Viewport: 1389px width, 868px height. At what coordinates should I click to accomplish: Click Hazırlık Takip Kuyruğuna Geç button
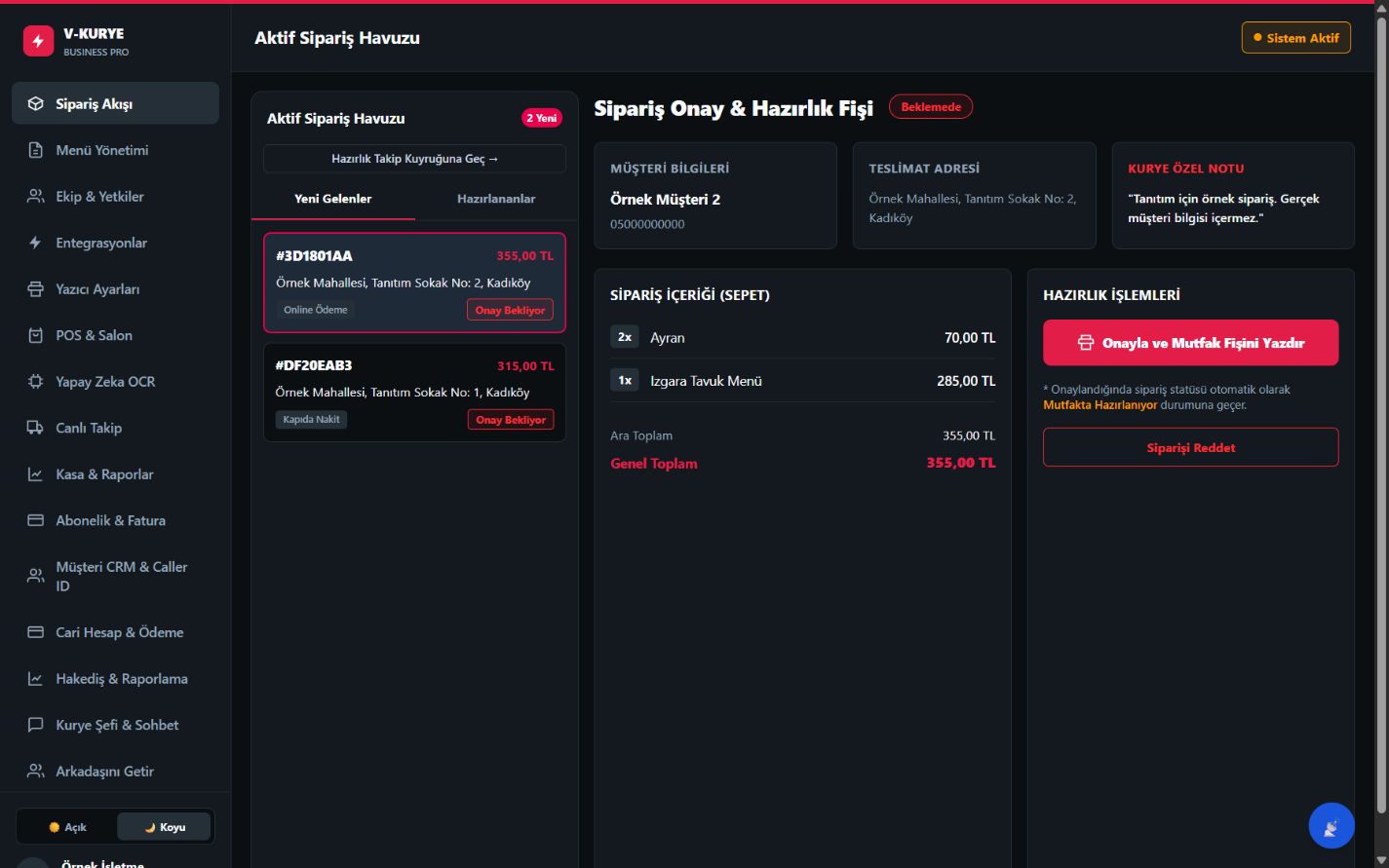click(x=414, y=159)
